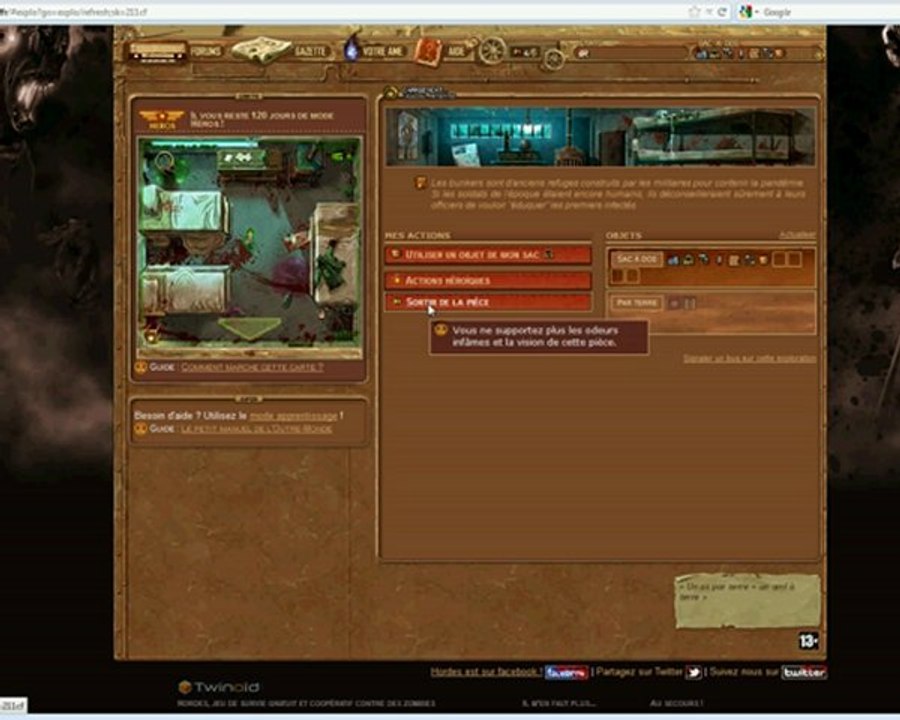Click the green exit arrow on the map
This screenshot has height=720, width=900.
(x=249, y=328)
